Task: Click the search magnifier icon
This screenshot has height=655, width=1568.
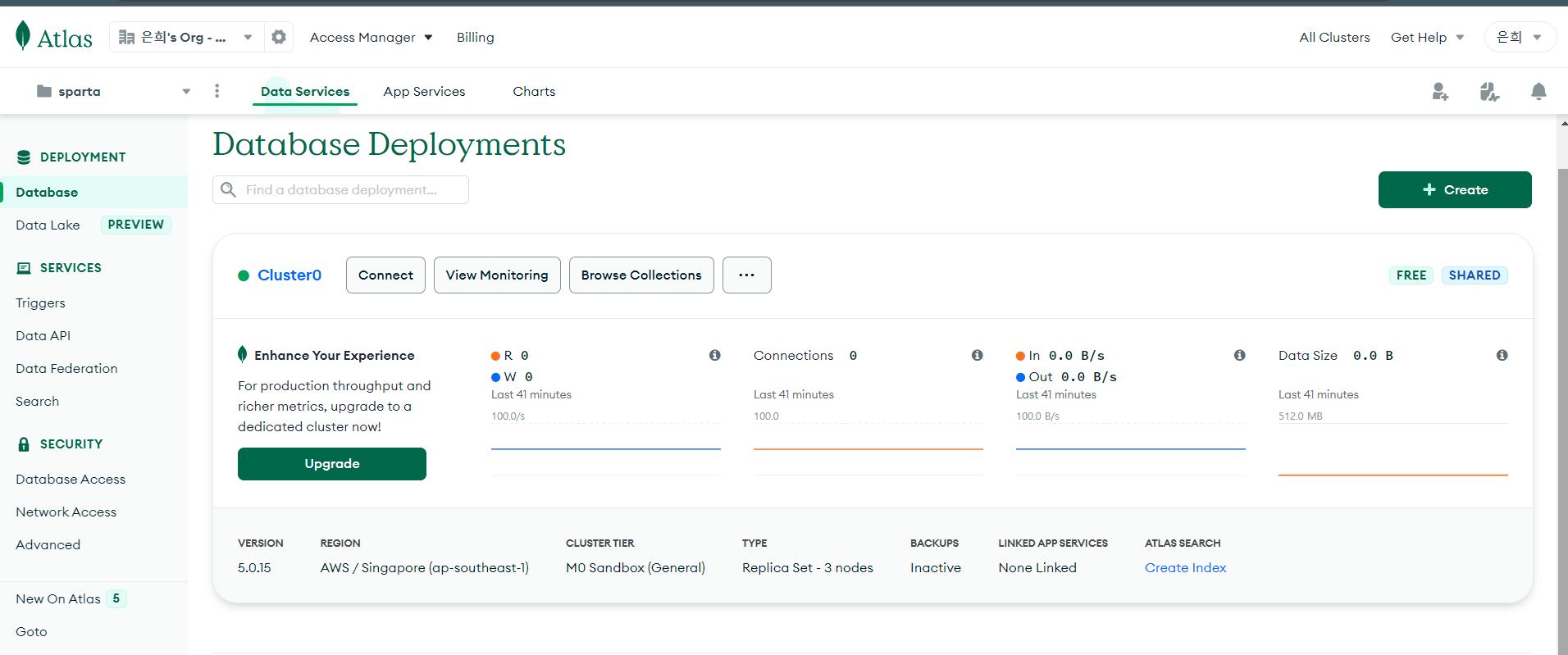Action: 229,190
